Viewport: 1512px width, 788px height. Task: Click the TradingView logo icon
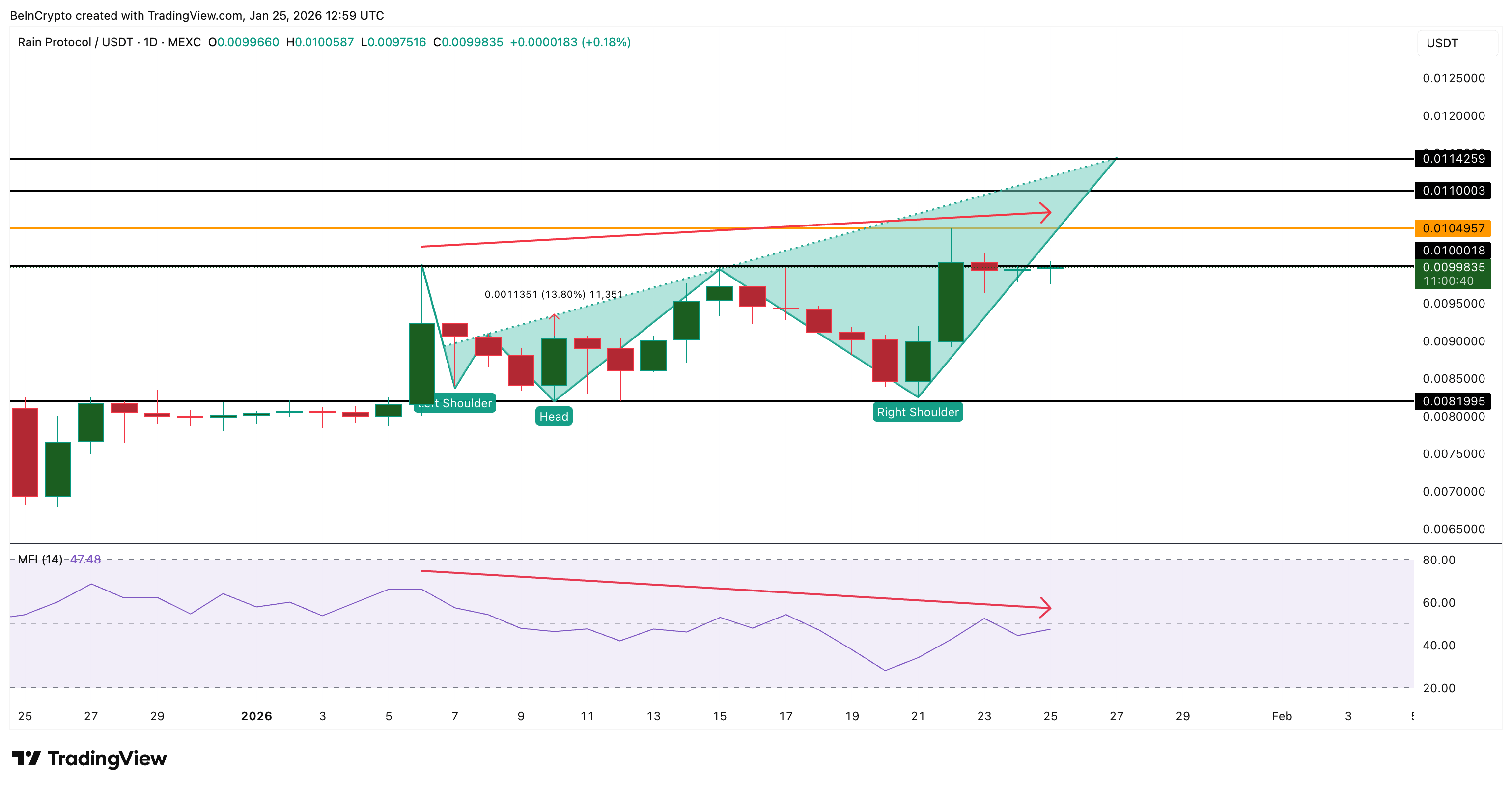(26, 758)
